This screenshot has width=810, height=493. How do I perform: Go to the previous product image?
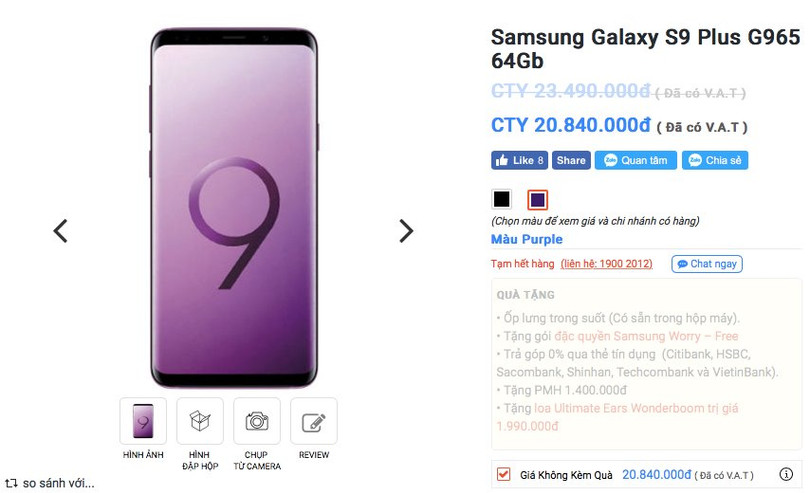[x=61, y=231]
